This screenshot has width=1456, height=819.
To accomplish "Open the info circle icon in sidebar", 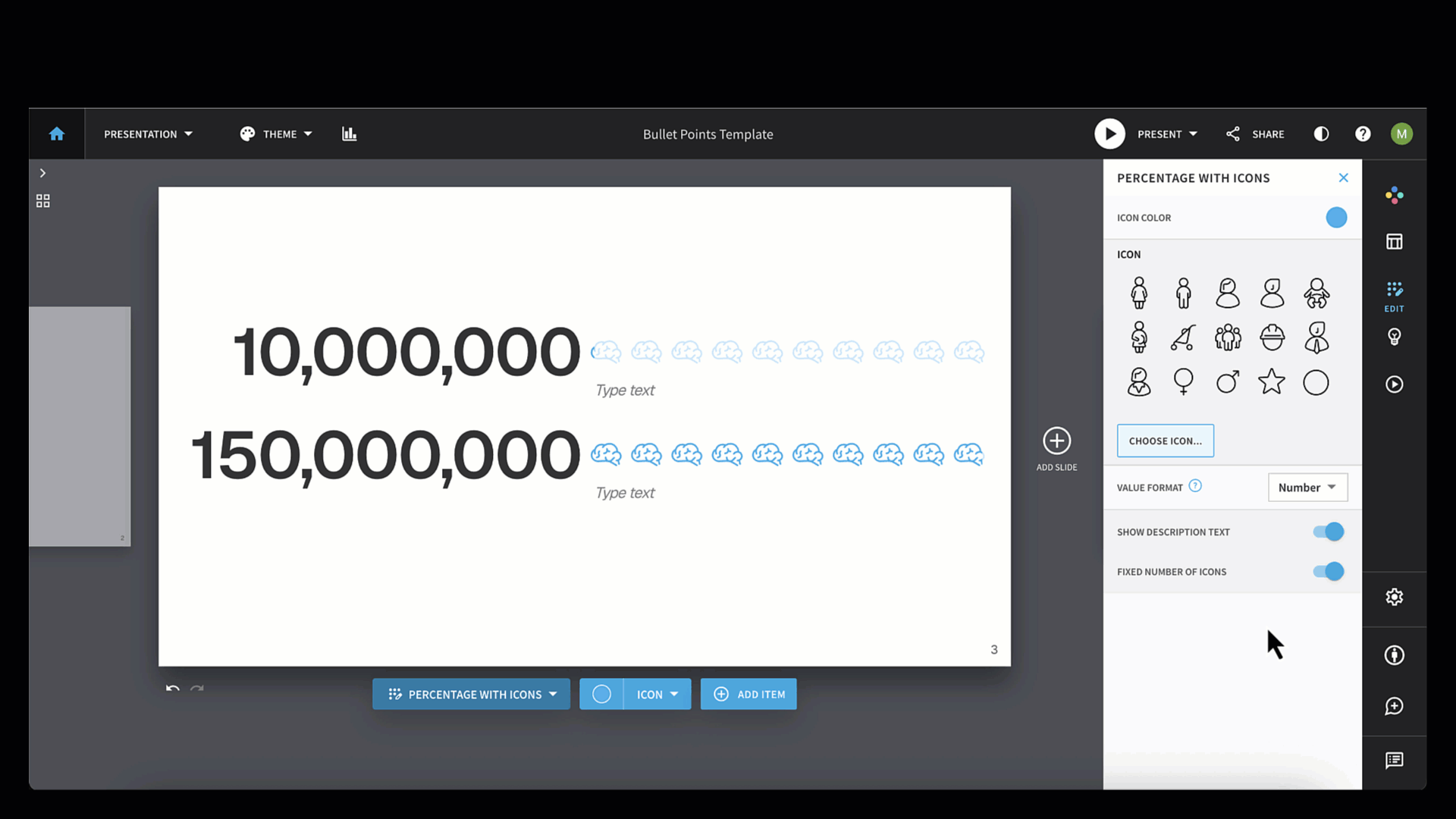I will tap(1394, 655).
